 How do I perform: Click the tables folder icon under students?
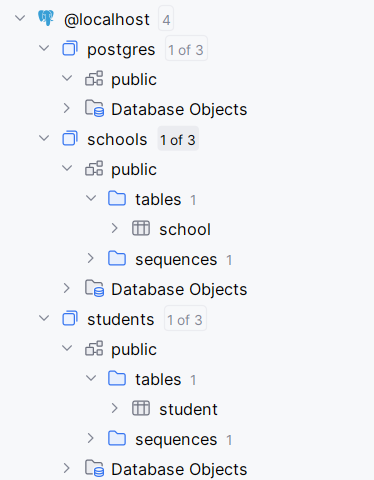117,378
